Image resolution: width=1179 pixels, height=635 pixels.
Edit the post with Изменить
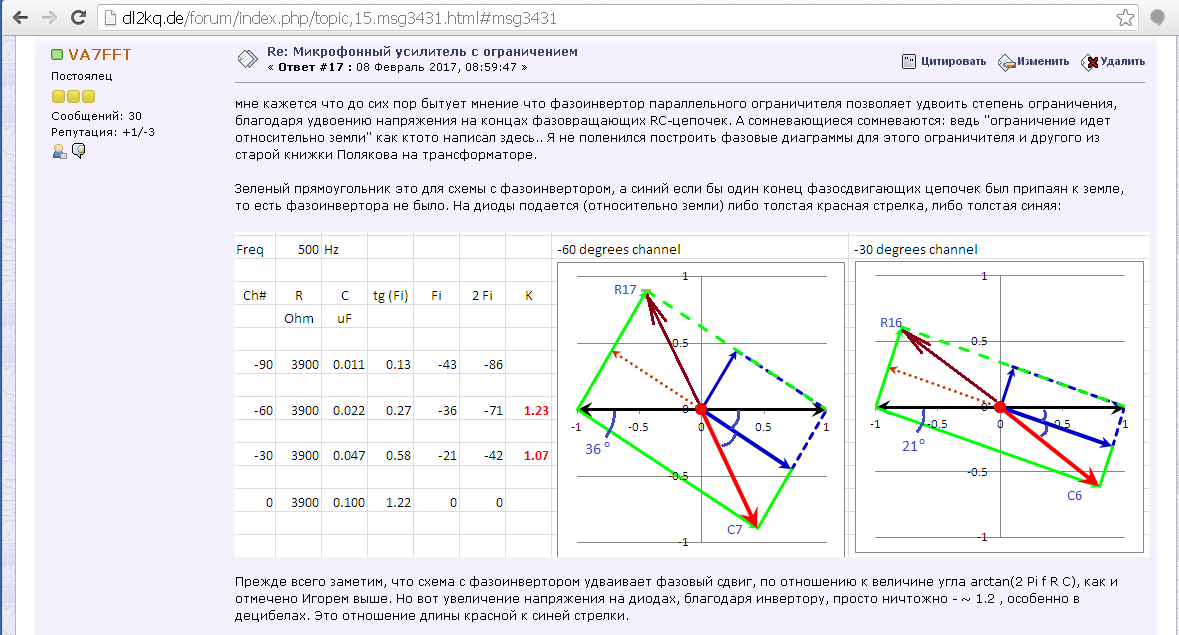pyautogui.click(x=1034, y=62)
